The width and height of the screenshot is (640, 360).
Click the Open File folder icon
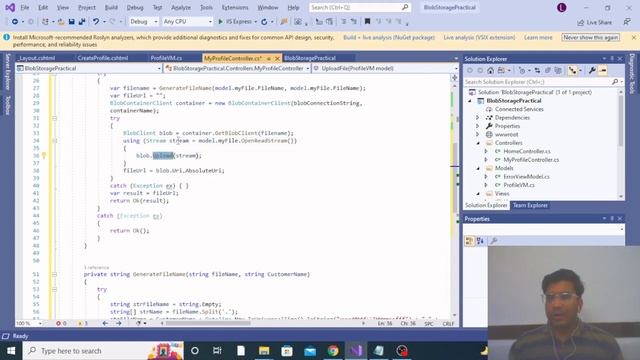point(61,22)
